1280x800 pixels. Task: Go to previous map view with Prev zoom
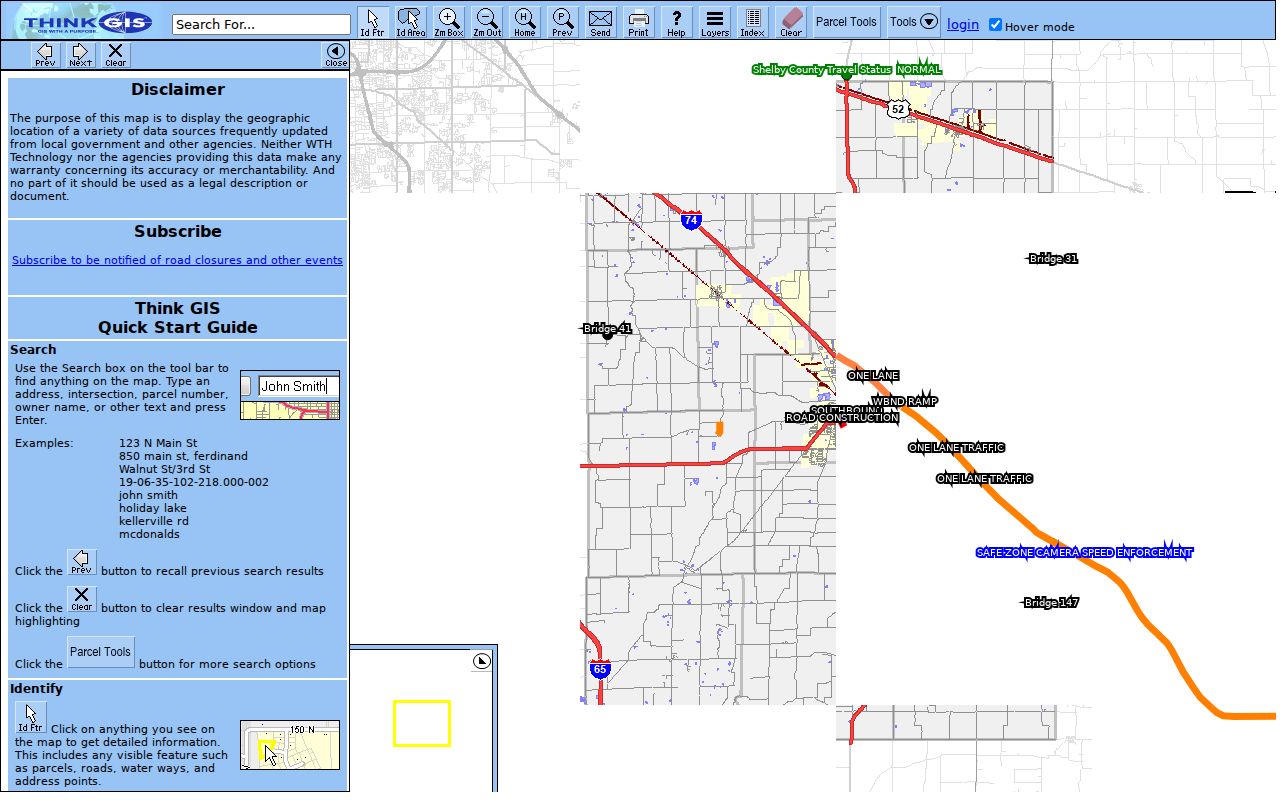[563, 22]
